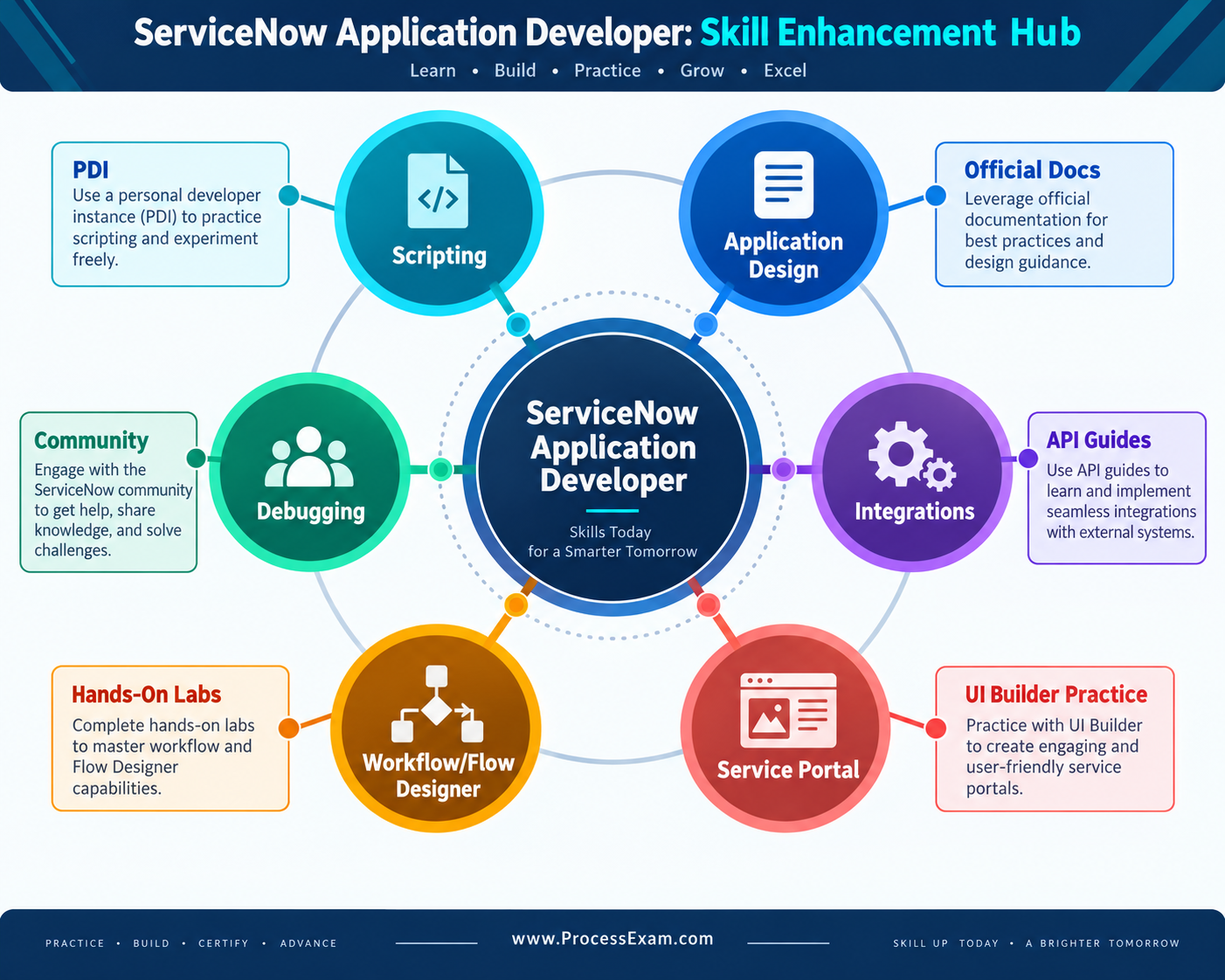Click the Official Docs card heading
This screenshot has height=980, width=1225.
(x=1032, y=169)
